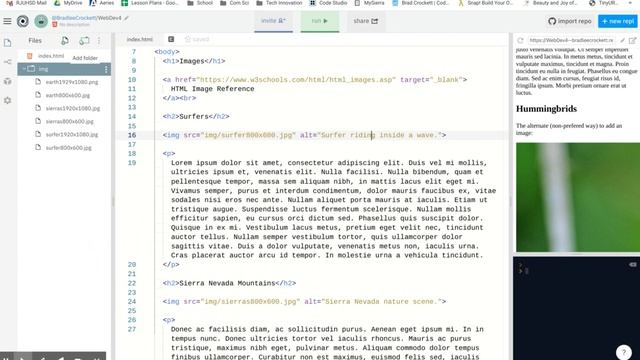Open Beauty and Joy bookmark

tap(551, 3)
